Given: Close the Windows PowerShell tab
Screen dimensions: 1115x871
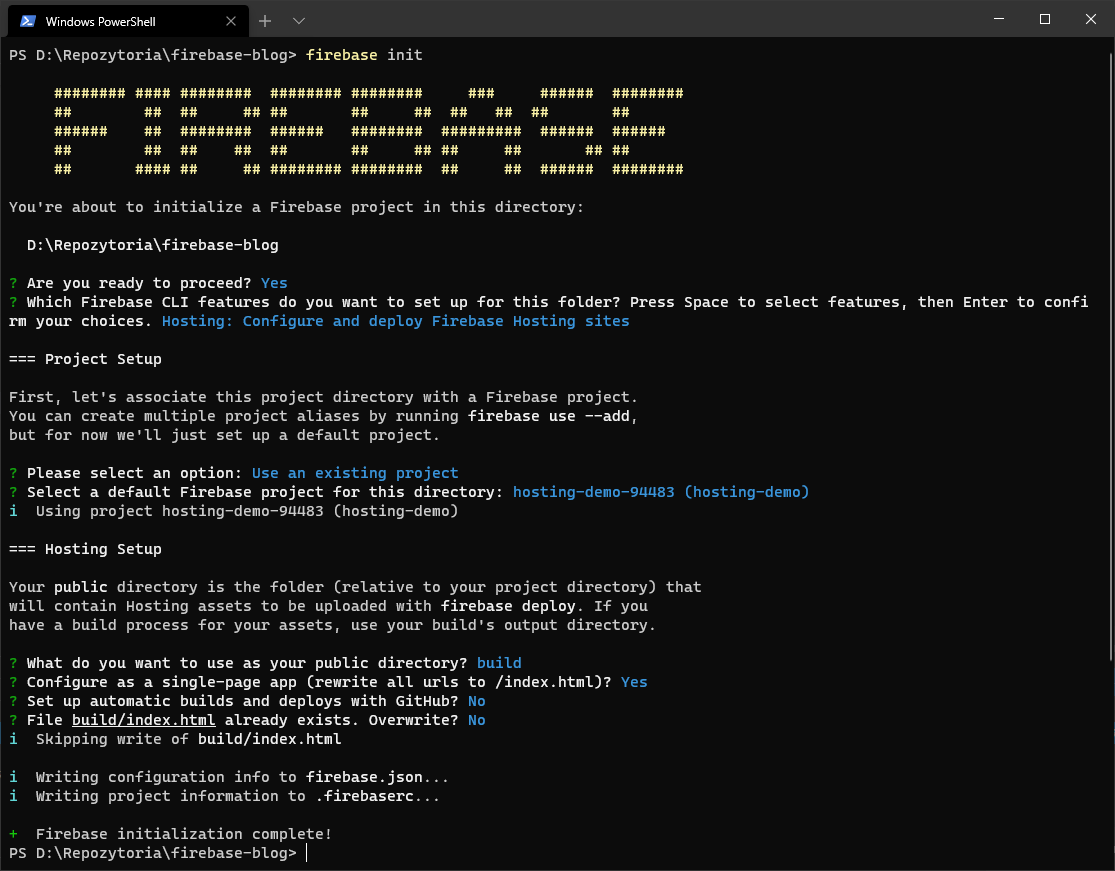Looking at the screenshot, I should click(229, 21).
